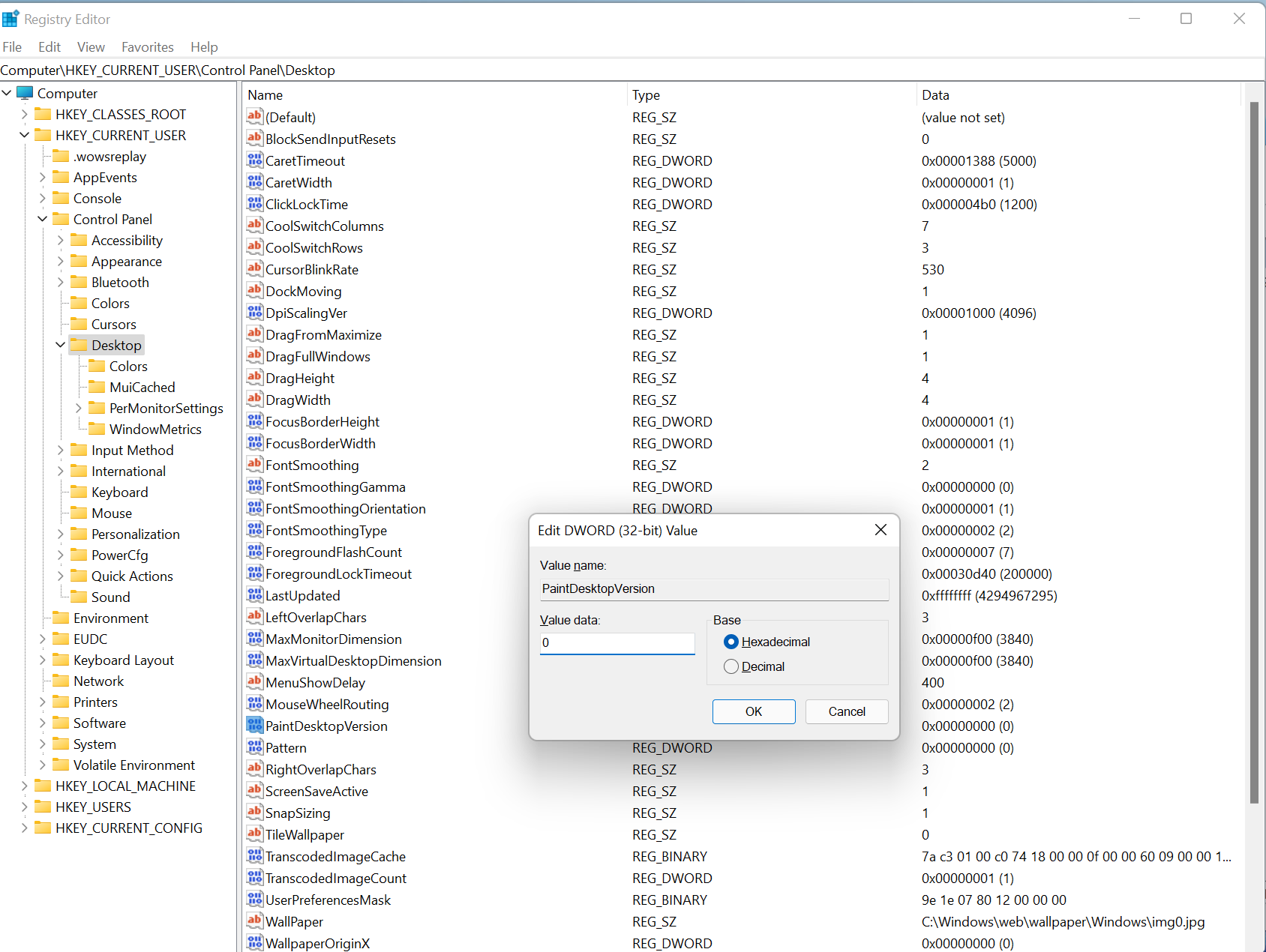
Task: Collapse the Computer root node
Action: [7, 93]
